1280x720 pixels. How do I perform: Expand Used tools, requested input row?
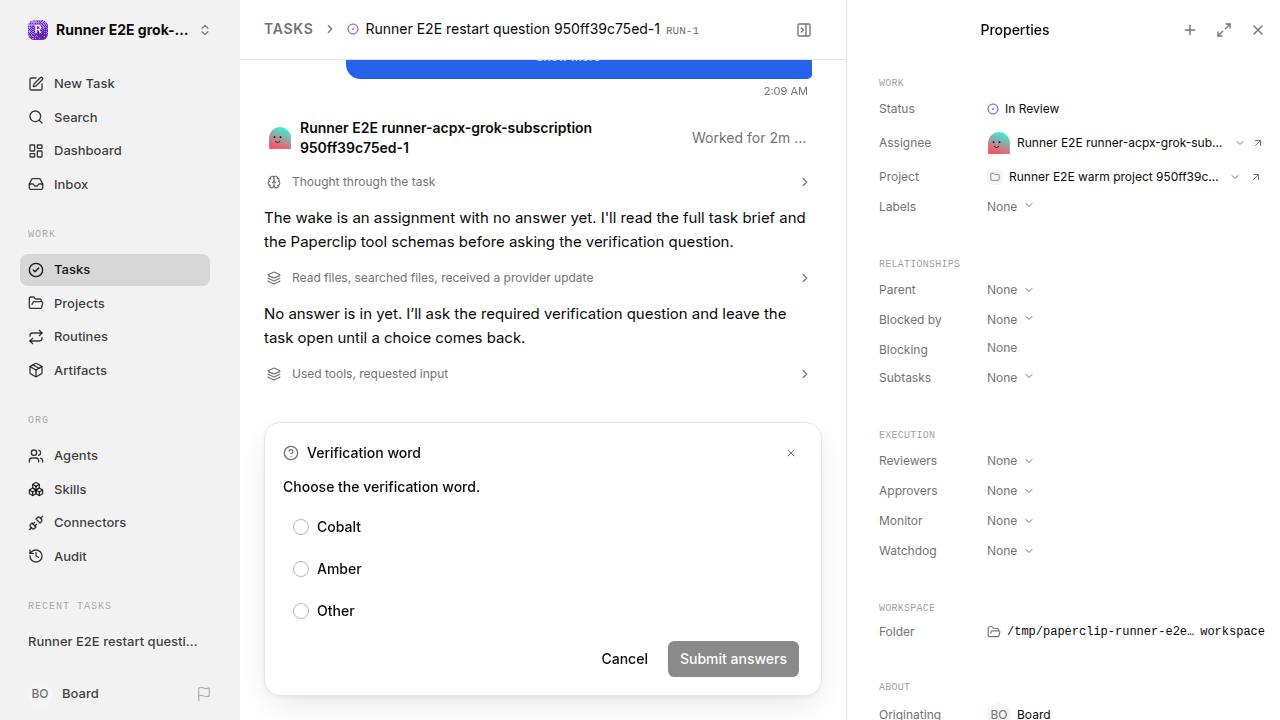(x=538, y=374)
